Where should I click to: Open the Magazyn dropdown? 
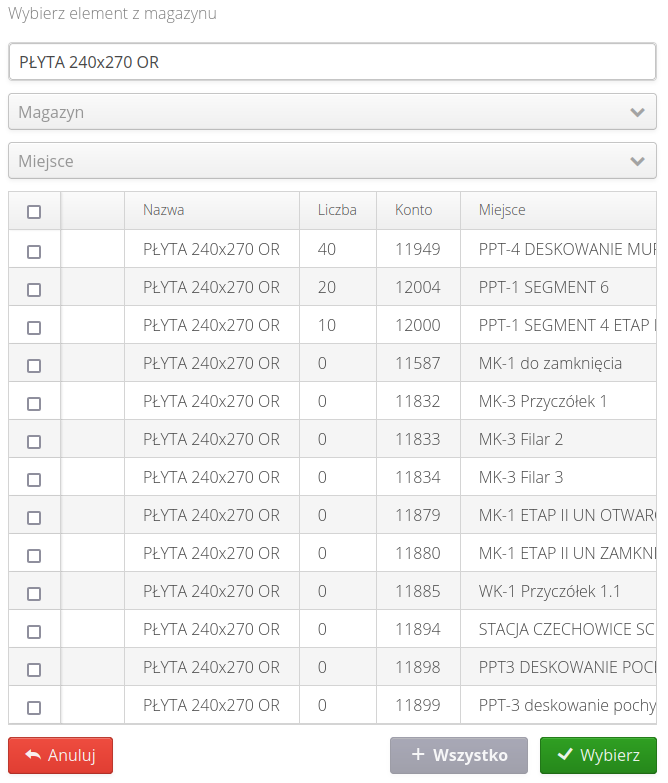click(x=320, y=112)
